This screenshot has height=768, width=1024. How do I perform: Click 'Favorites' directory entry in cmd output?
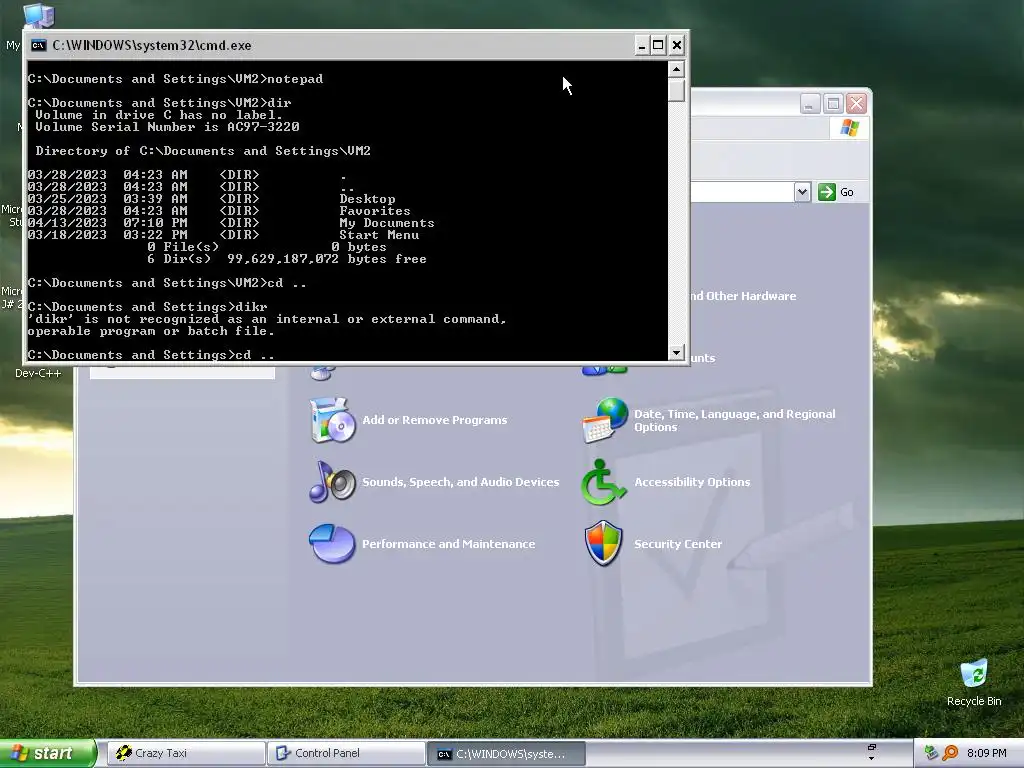pyautogui.click(x=375, y=211)
